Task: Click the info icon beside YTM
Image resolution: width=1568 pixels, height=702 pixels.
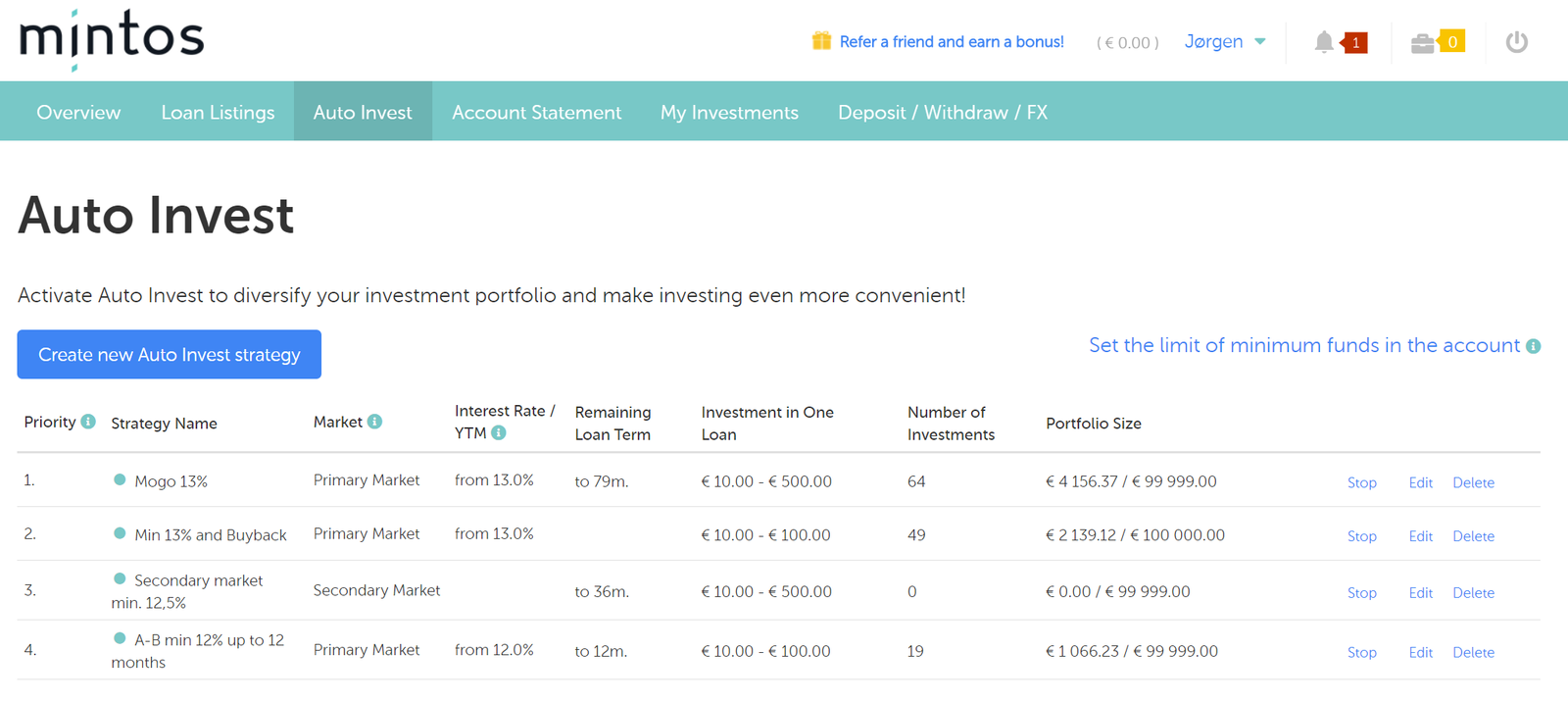Action: click(x=499, y=432)
